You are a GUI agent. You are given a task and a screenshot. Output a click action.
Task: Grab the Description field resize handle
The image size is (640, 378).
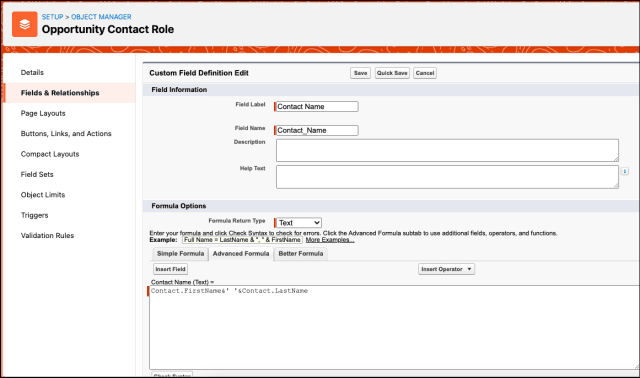point(616,159)
